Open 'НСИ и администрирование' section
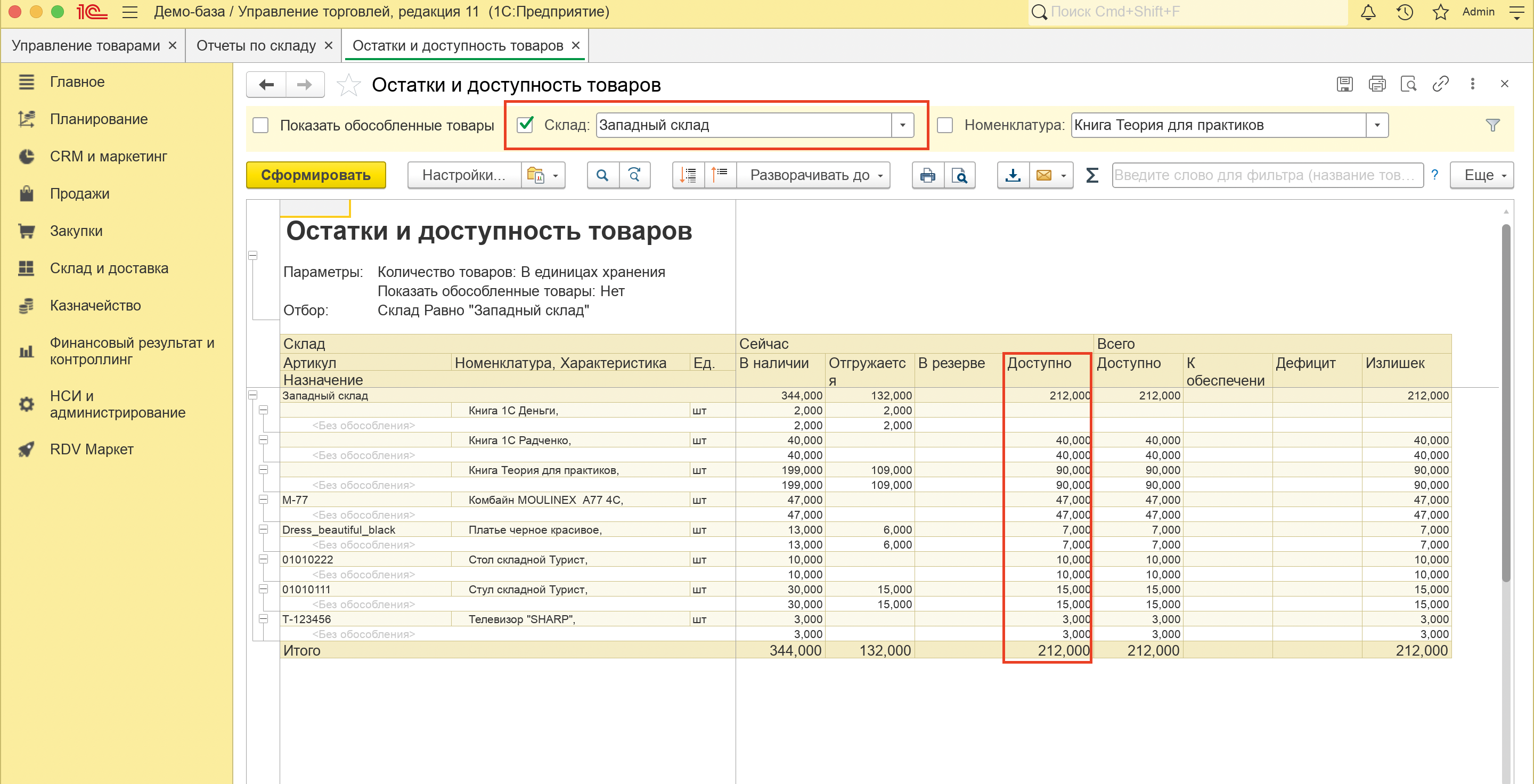Screen dimensions: 1534x784 click(x=118, y=404)
